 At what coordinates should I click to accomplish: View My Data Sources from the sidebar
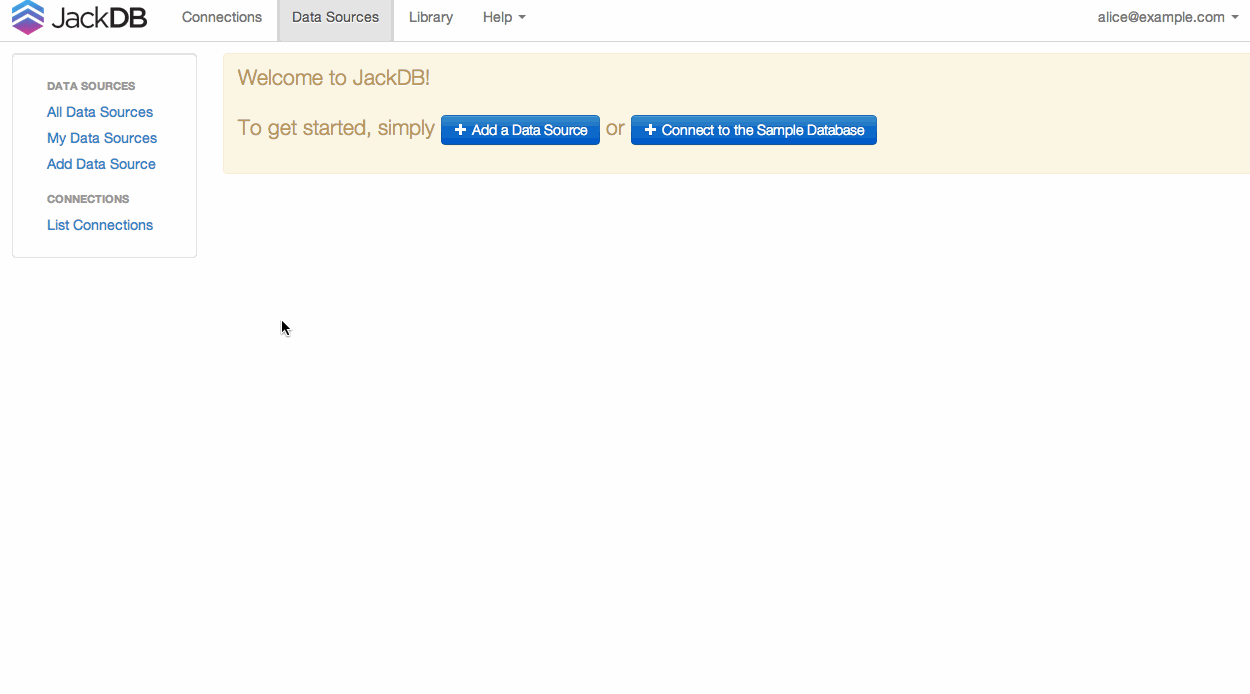[x=102, y=138]
